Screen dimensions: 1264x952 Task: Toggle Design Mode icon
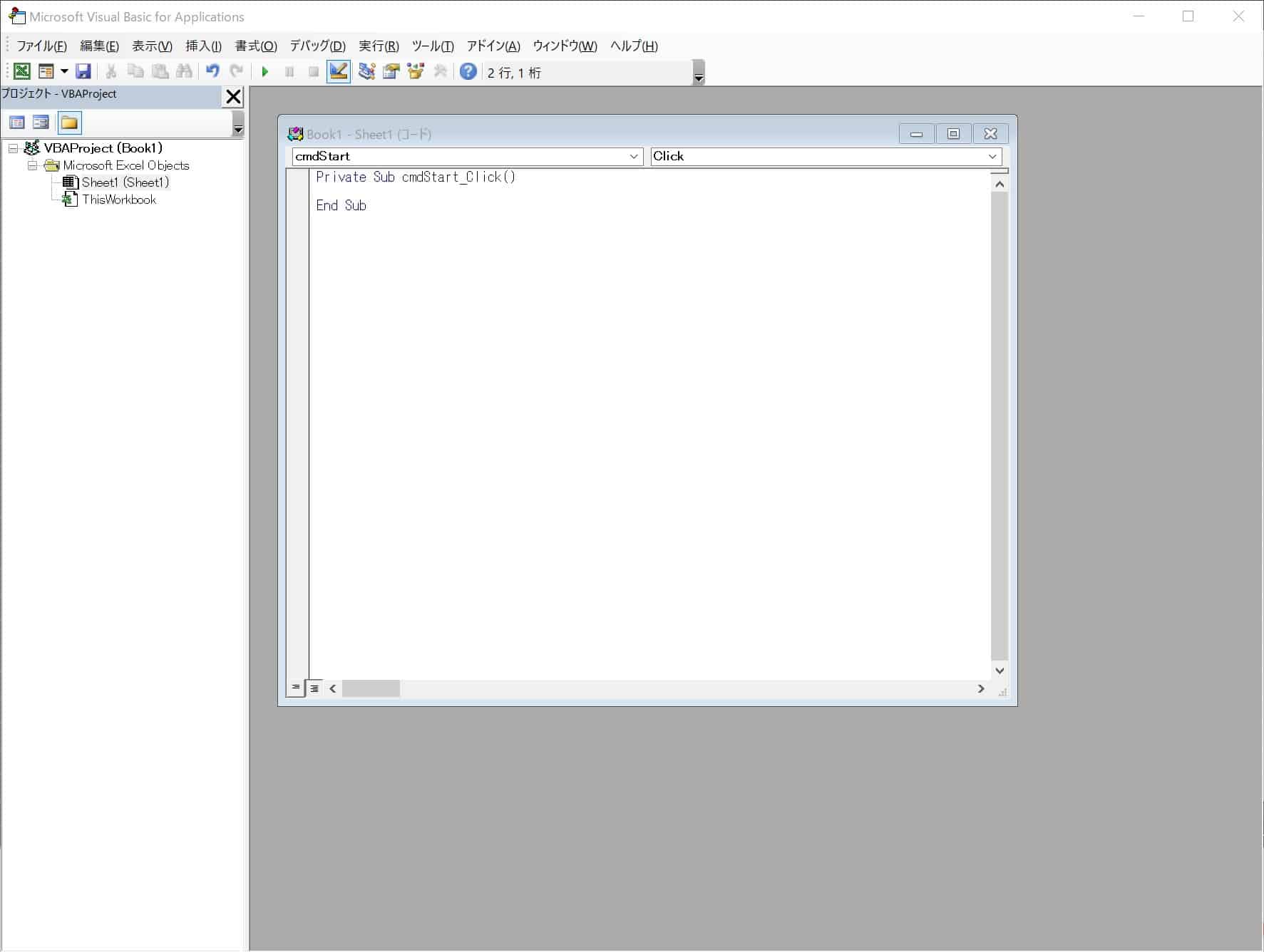point(339,71)
